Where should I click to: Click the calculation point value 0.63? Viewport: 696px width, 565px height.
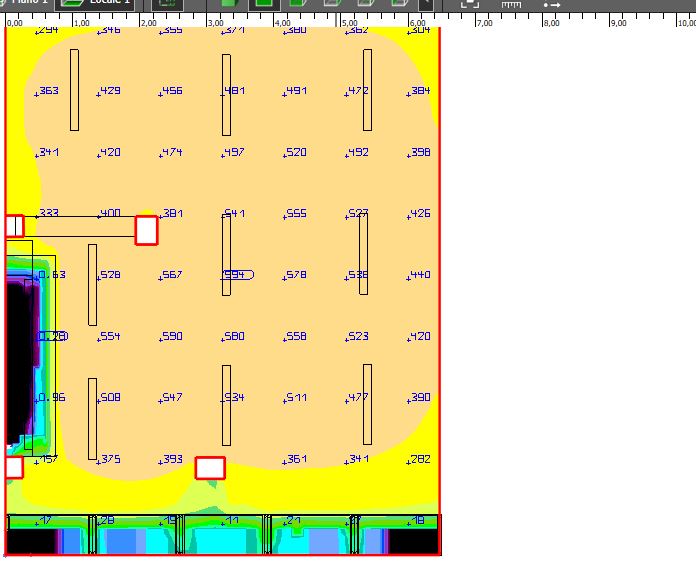coord(52,275)
